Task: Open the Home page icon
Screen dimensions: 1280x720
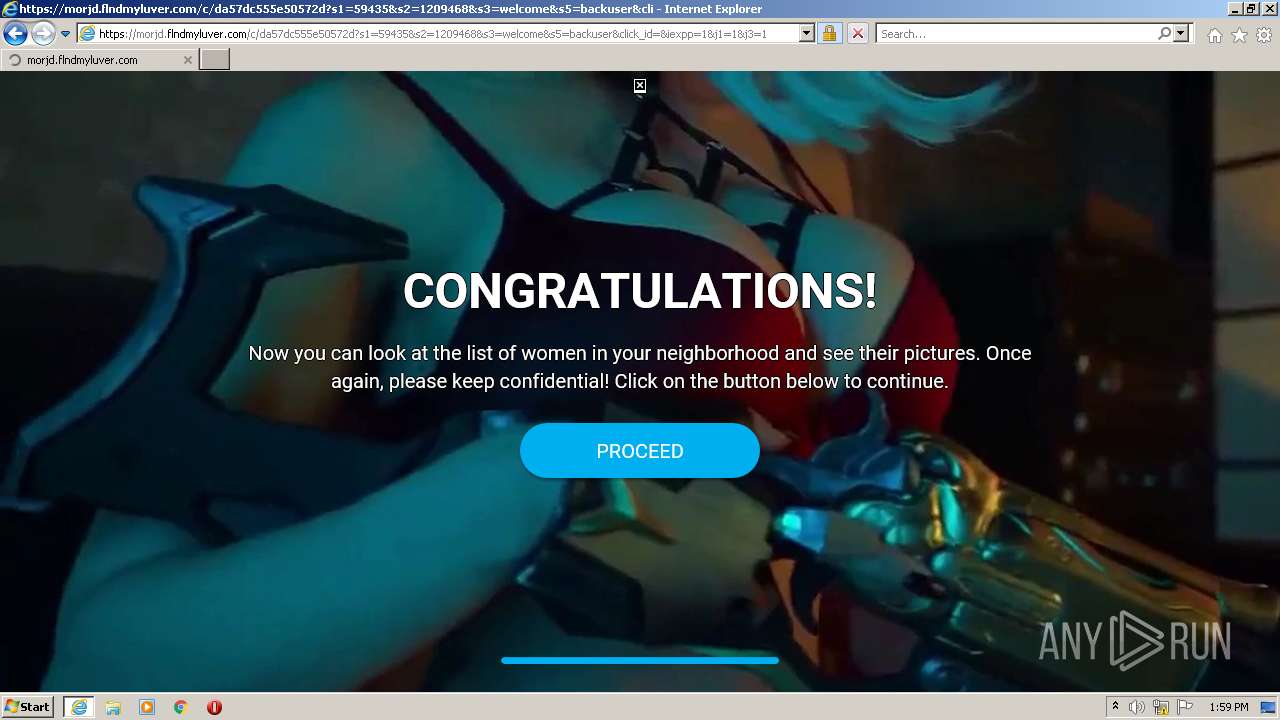Action: pyautogui.click(x=1214, y=35)
